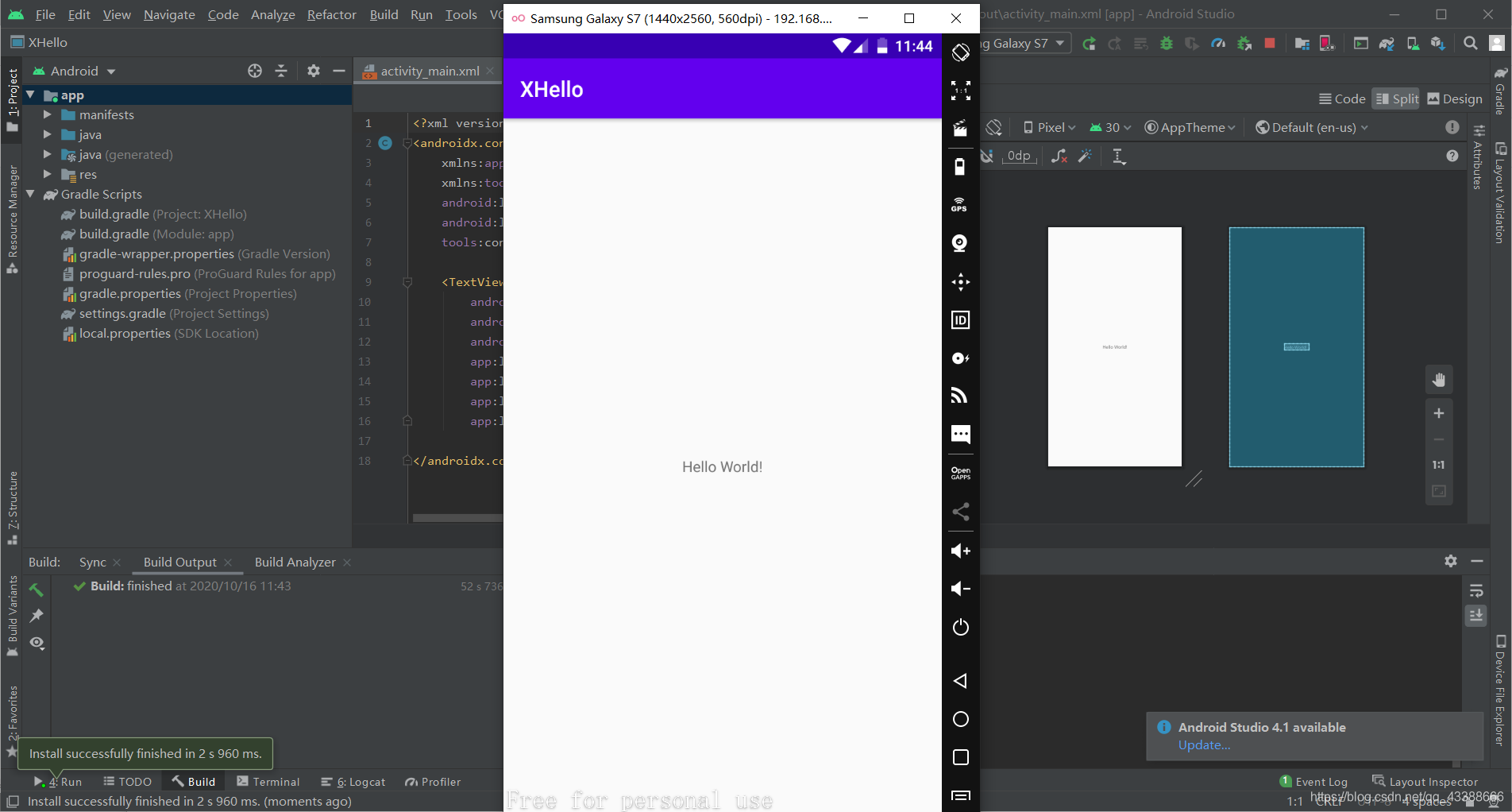Click the Infer Constraints magic wand icon
Screen dimensions: 1512x812
[x=1085, y=157]
